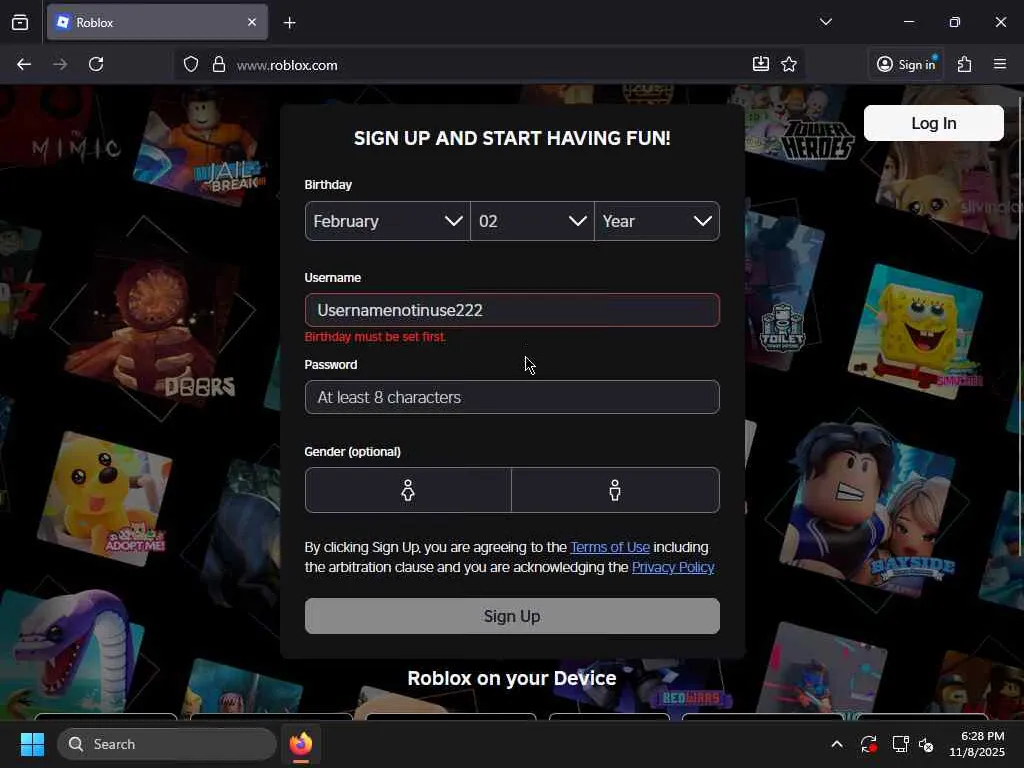Viewport: 1024px width, 768px height.
Task: Open the Terms of Use link
Action: [610, 547]
